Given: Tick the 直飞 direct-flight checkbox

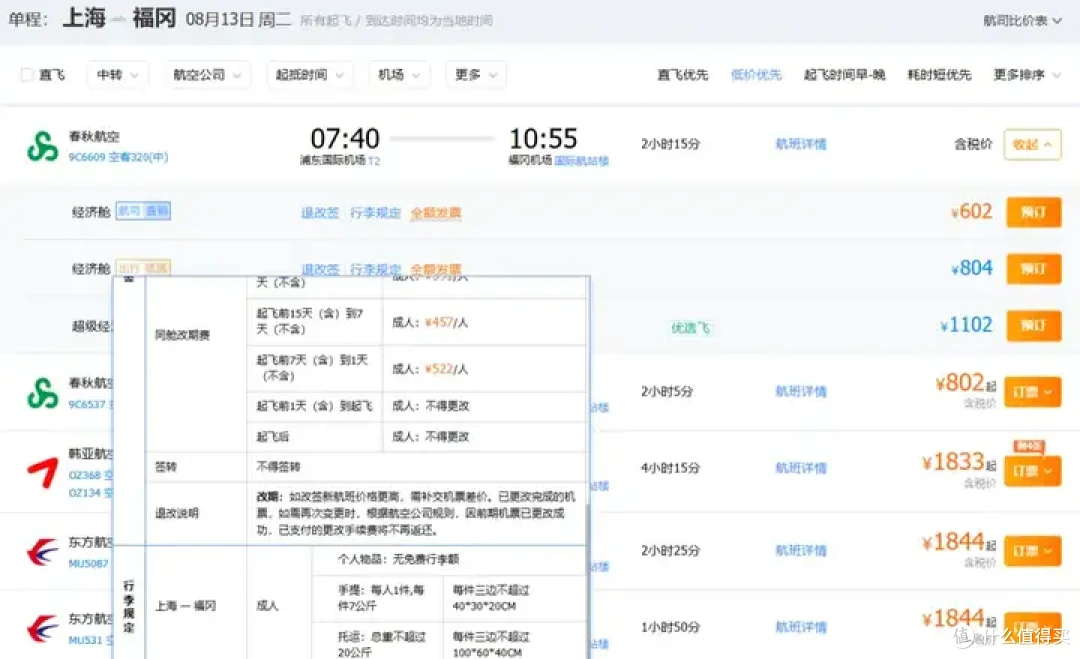Looking at the screenshot, I should tap(27, 74).
